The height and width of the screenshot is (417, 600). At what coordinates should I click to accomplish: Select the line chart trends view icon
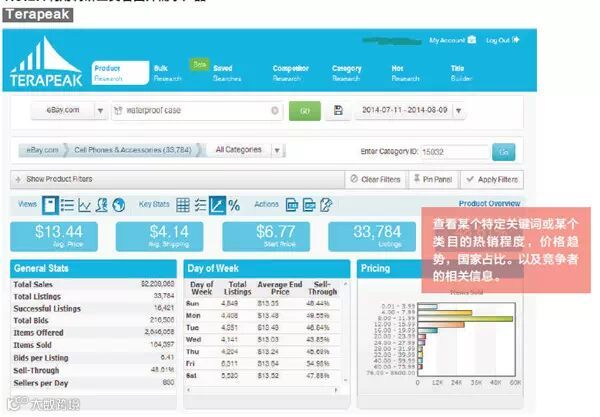(85, 205)
